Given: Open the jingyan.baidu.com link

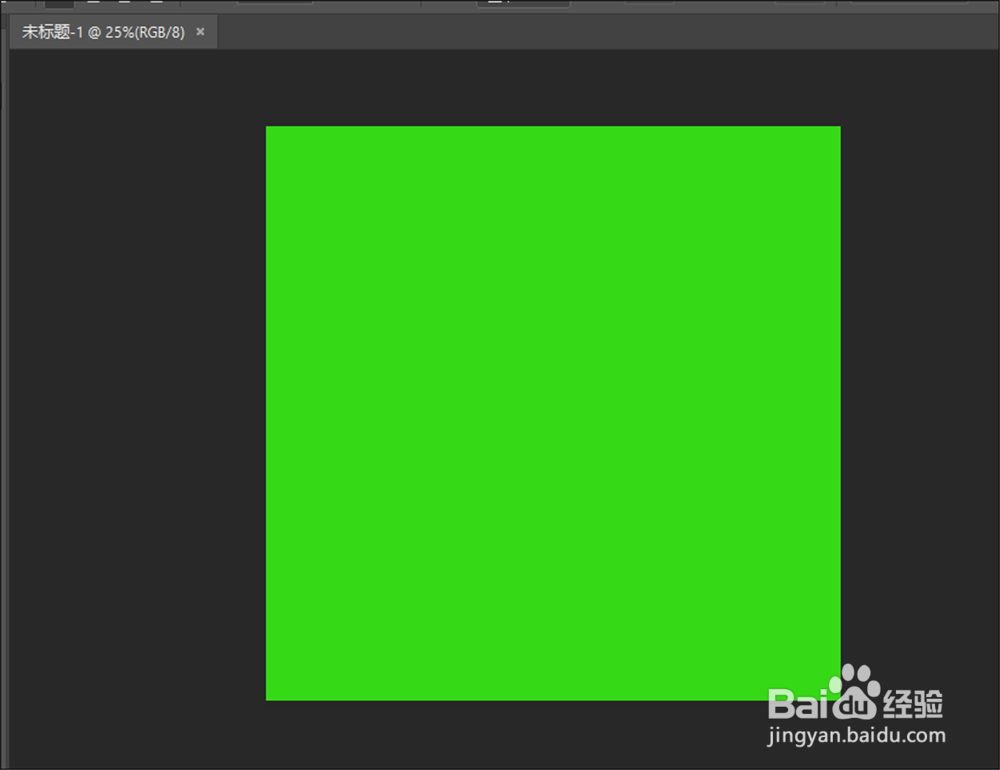Looking at the screenshot, I should pos(856,734).
